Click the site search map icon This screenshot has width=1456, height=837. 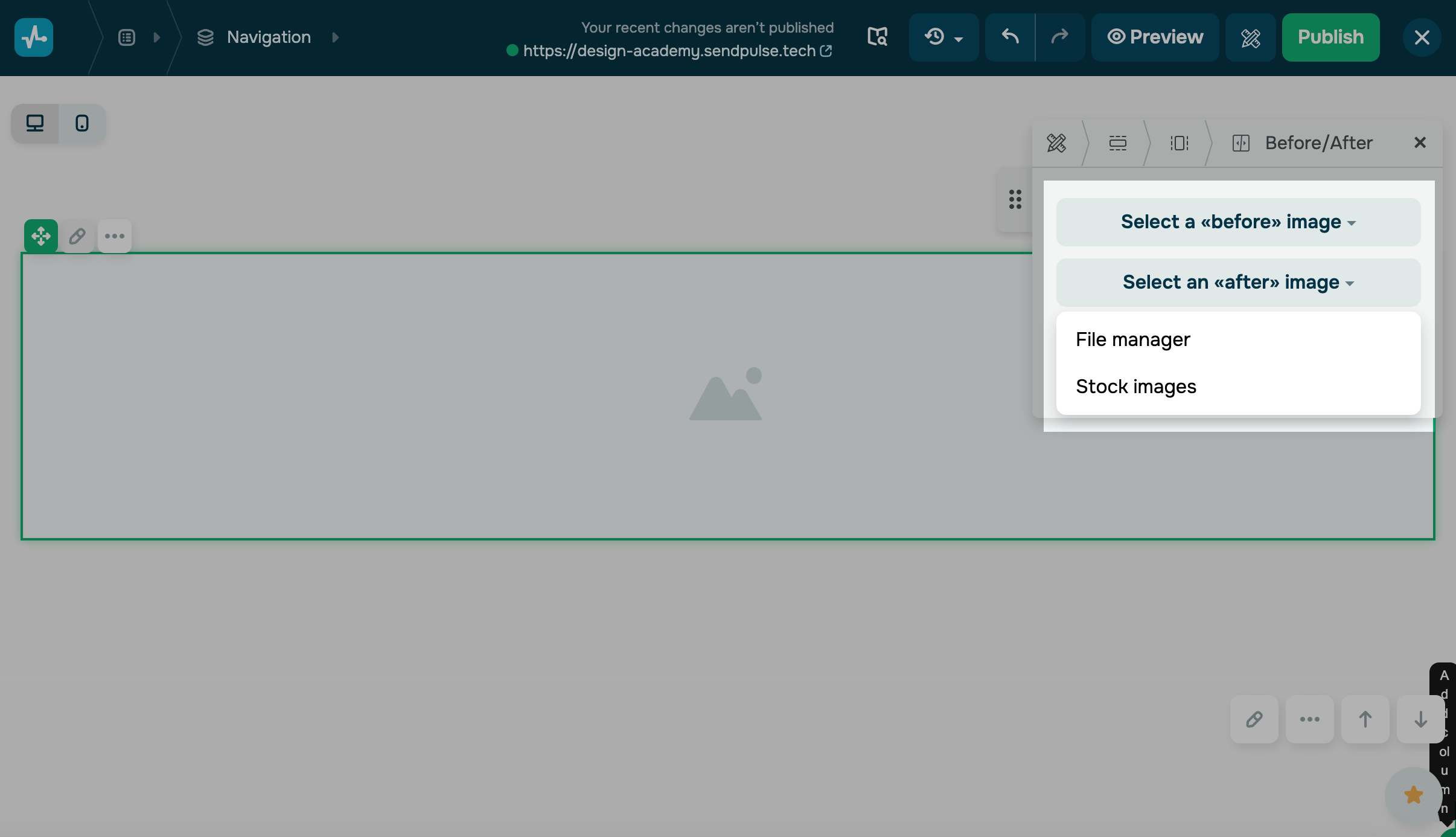tap(877, 37)
